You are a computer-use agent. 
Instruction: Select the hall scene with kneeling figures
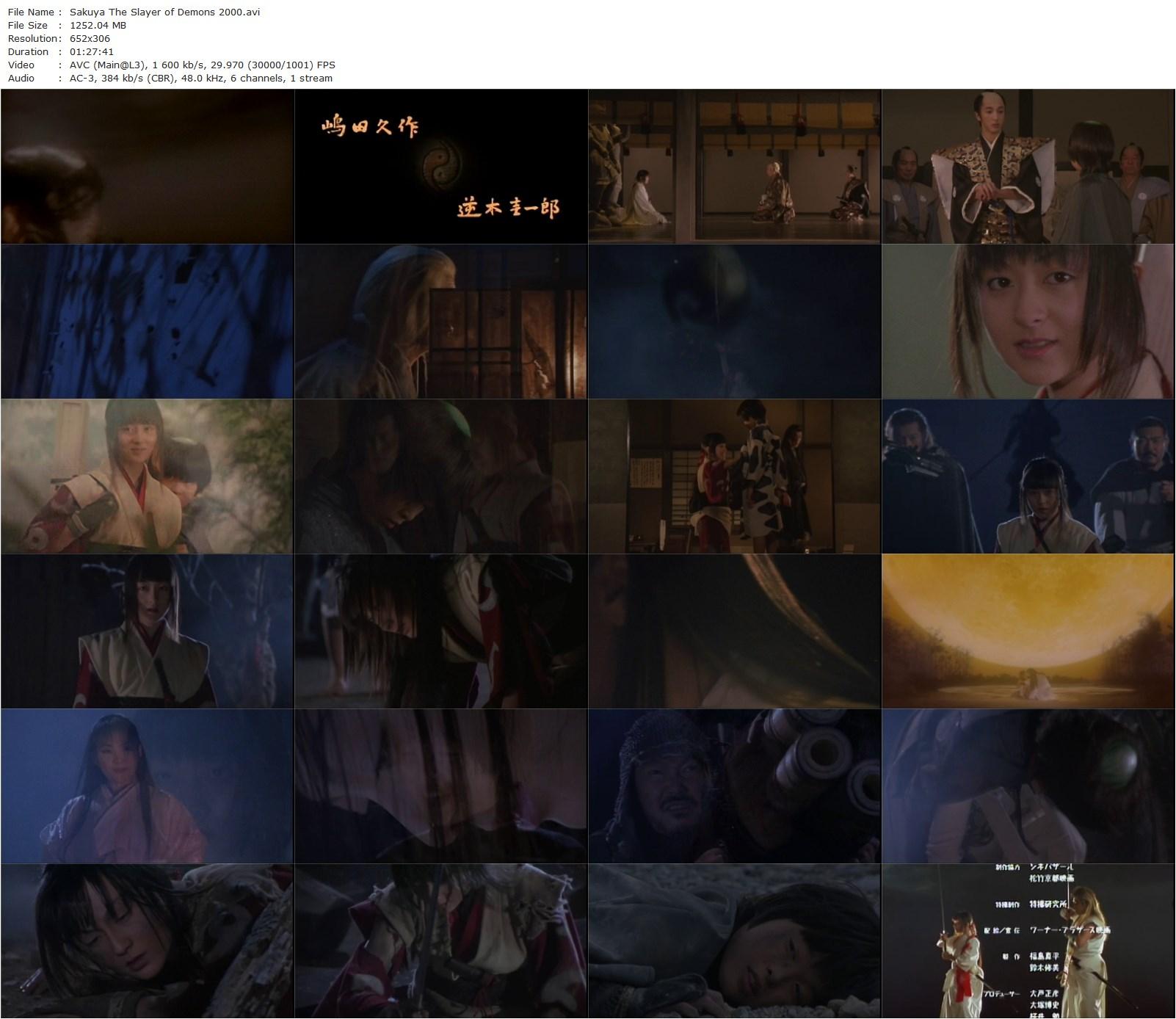tap(734, 167)
